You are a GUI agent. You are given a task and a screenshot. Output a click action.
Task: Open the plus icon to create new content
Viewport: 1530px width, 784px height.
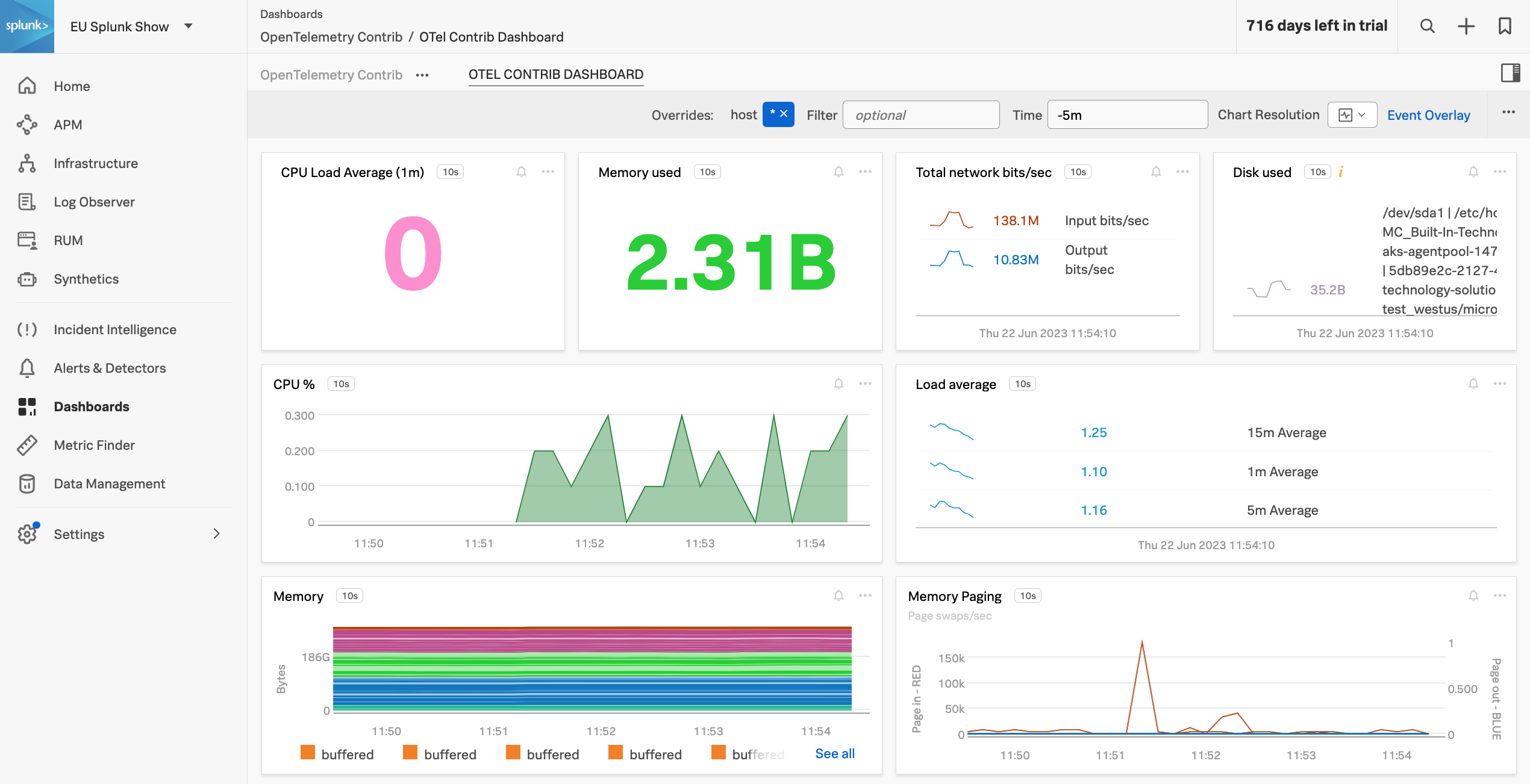[x=1466, y=26]
